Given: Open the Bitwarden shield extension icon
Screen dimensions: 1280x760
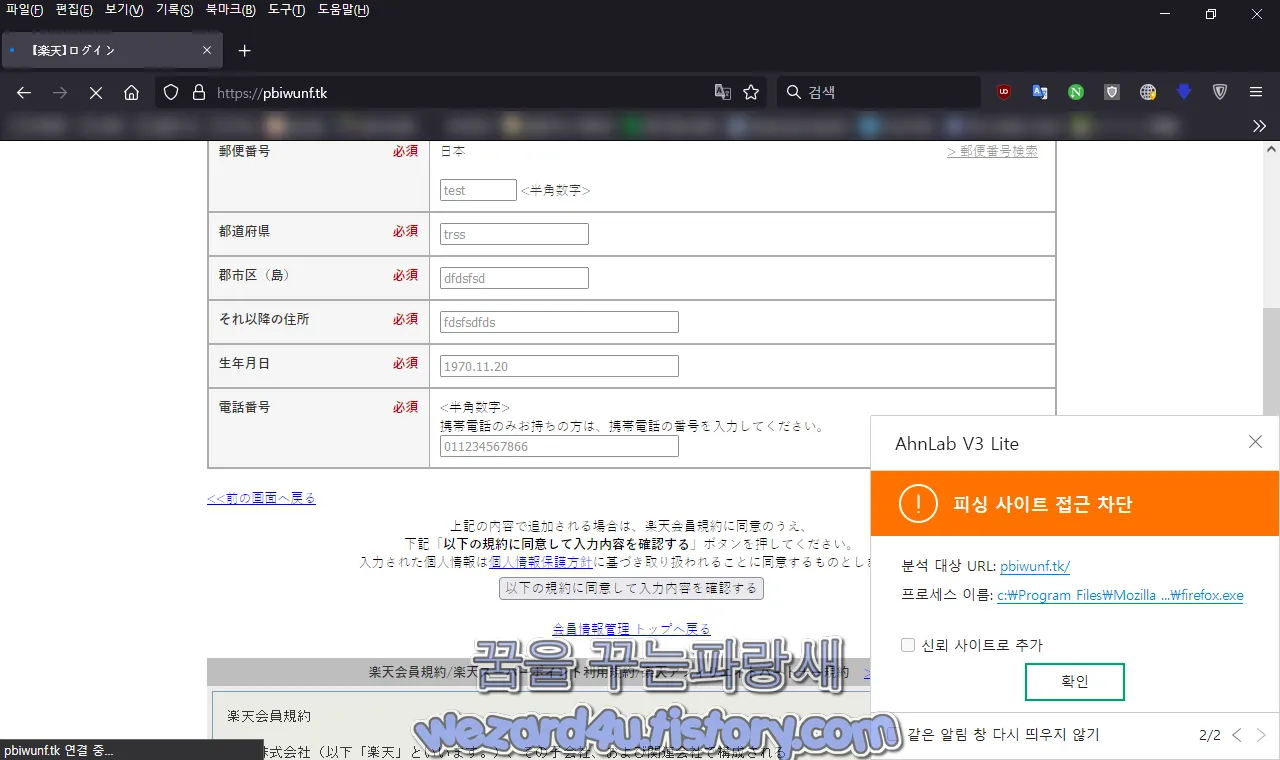Looking at the screenshot, I should click(1220, 92).
